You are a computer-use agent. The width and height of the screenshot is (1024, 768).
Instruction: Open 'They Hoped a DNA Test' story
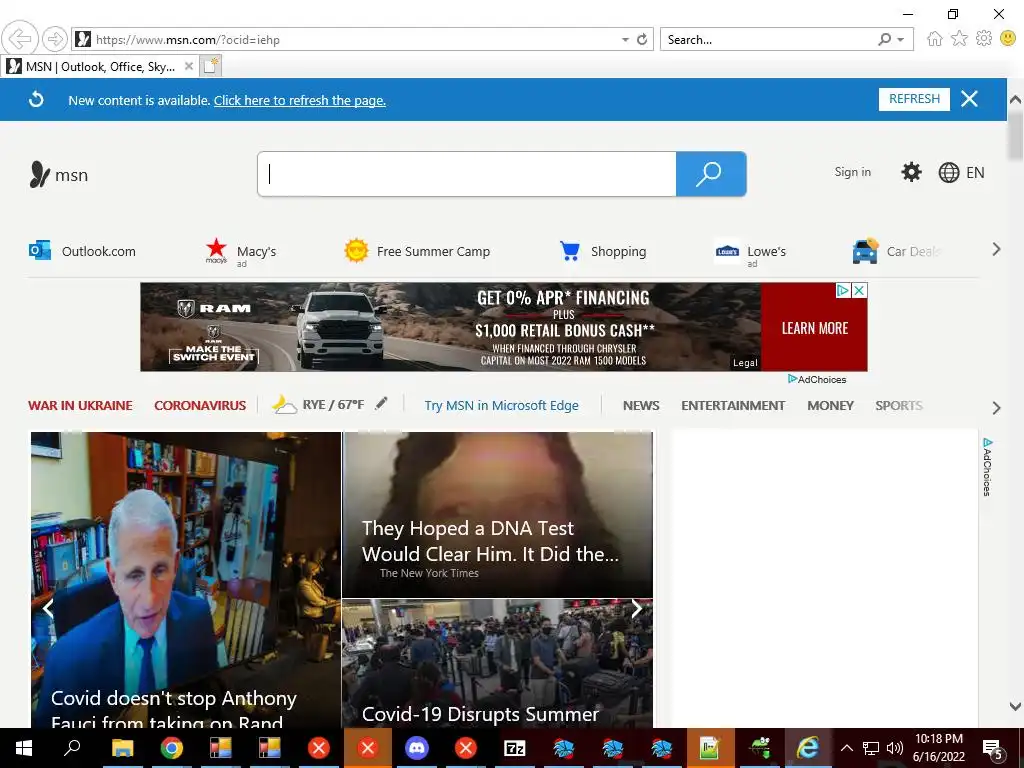[498, 515]
